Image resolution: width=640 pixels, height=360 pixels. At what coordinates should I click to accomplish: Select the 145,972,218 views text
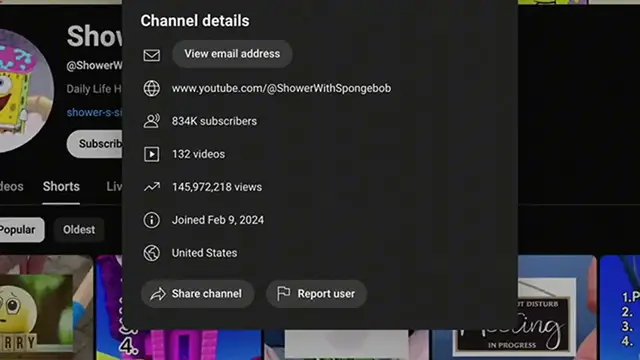point(217,187)
